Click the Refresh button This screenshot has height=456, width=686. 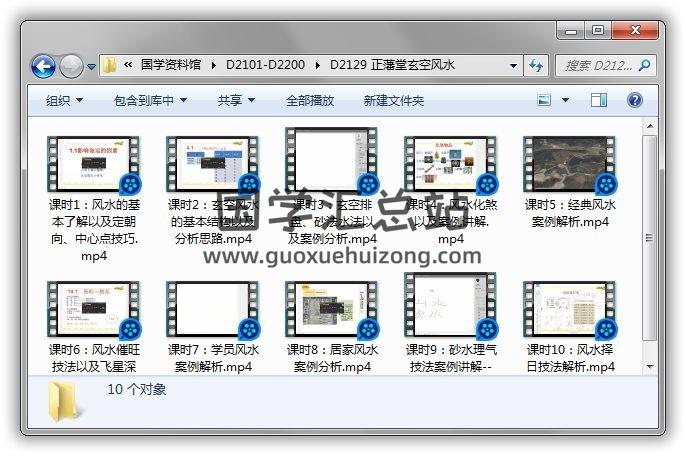click(x=536, y=66)
